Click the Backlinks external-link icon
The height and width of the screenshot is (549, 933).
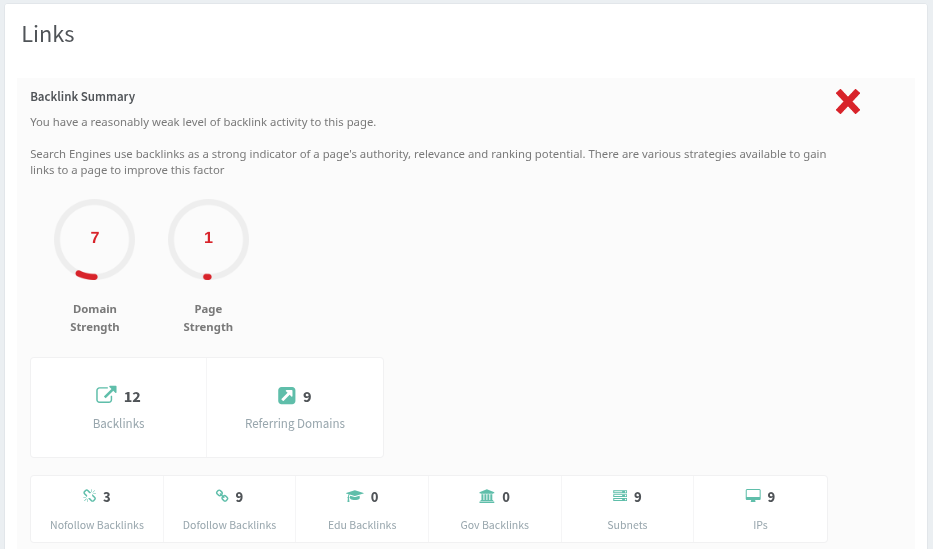(106, 395)
